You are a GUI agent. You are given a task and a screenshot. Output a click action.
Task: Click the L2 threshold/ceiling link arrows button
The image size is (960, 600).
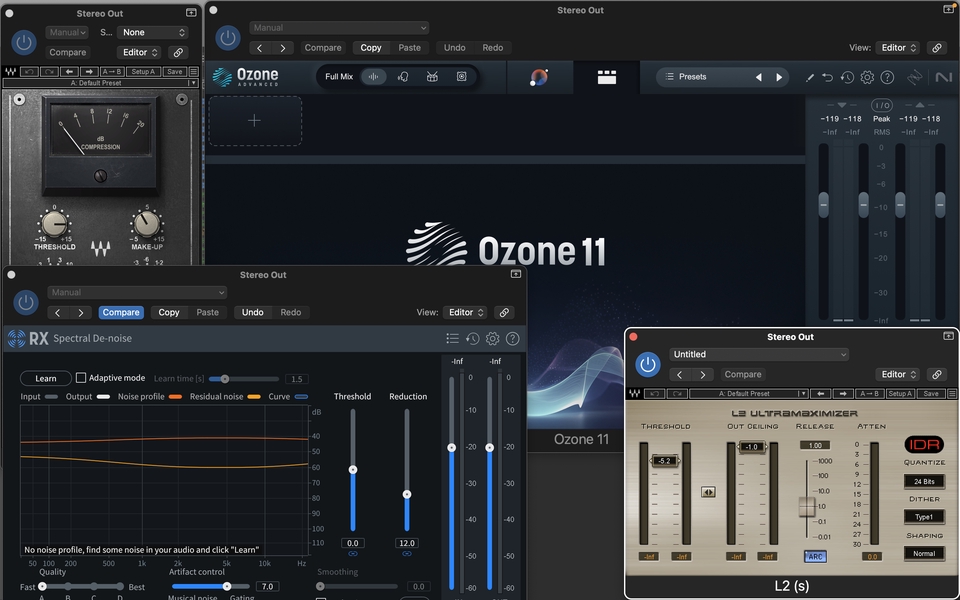coord(708,492)
